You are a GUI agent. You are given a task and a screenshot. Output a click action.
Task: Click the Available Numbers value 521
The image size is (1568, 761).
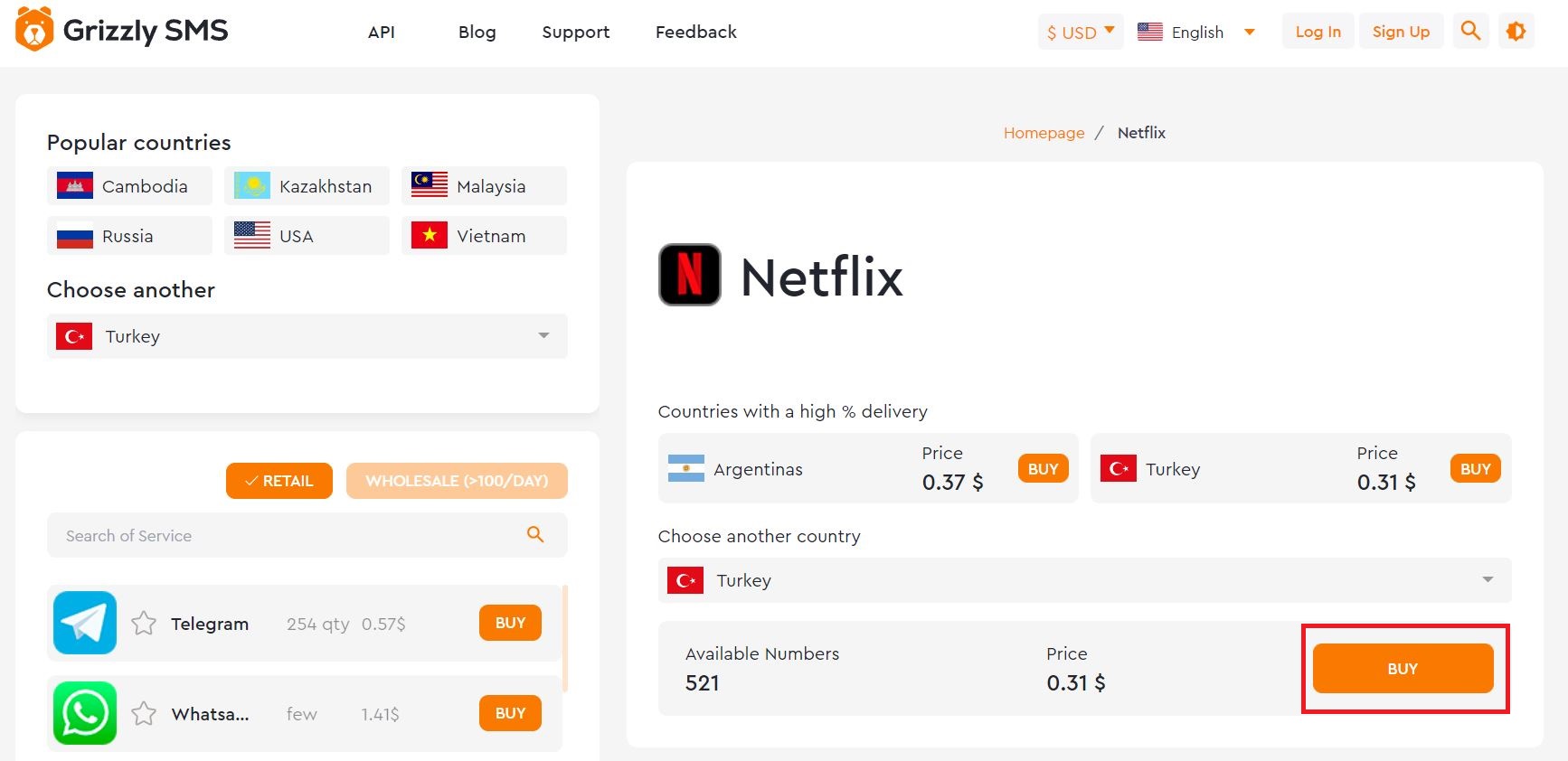702,682
